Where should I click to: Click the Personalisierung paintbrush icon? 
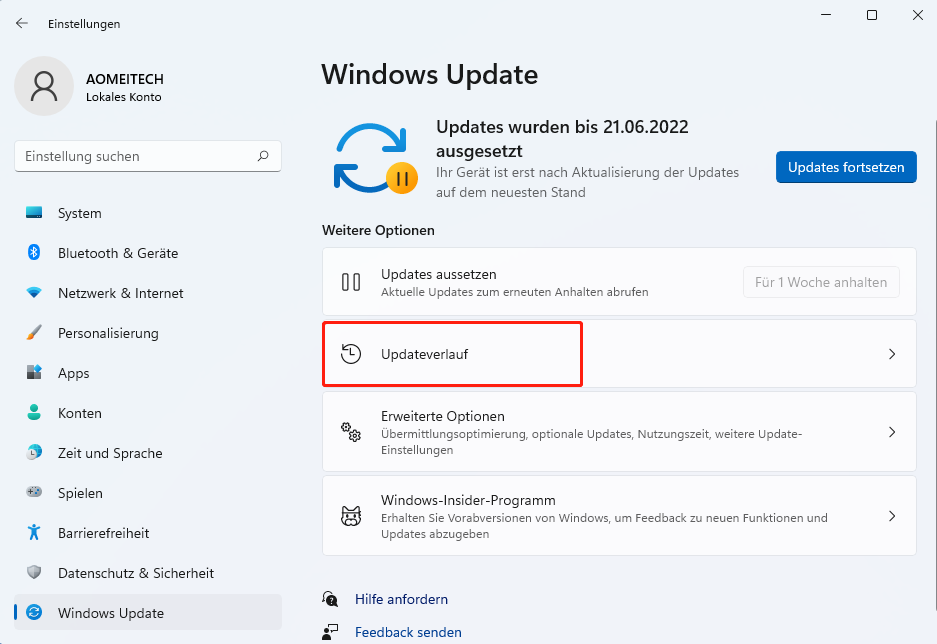pos(34,333)
